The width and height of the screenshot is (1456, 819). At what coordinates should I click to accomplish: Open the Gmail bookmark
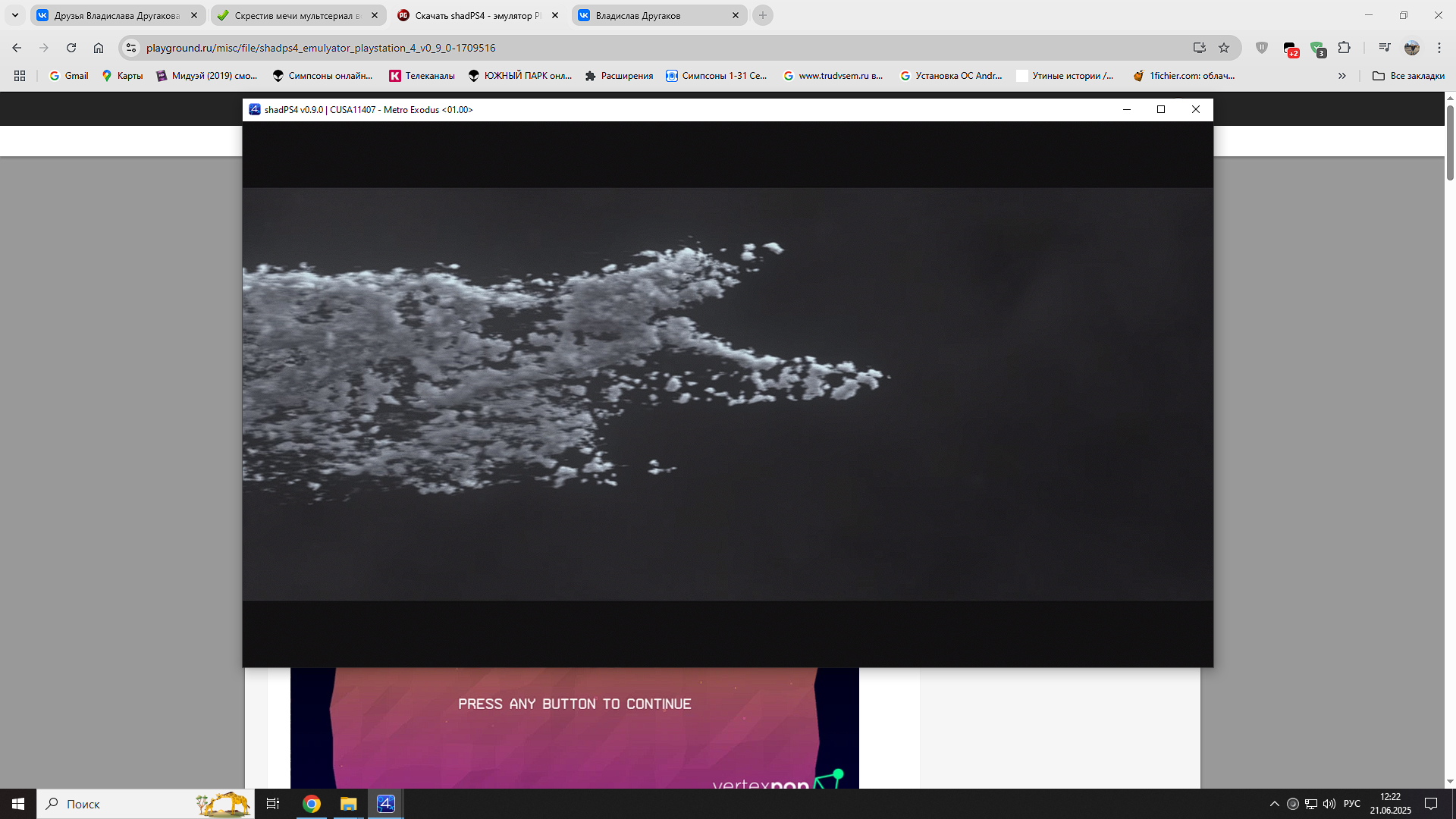(69, 76)
